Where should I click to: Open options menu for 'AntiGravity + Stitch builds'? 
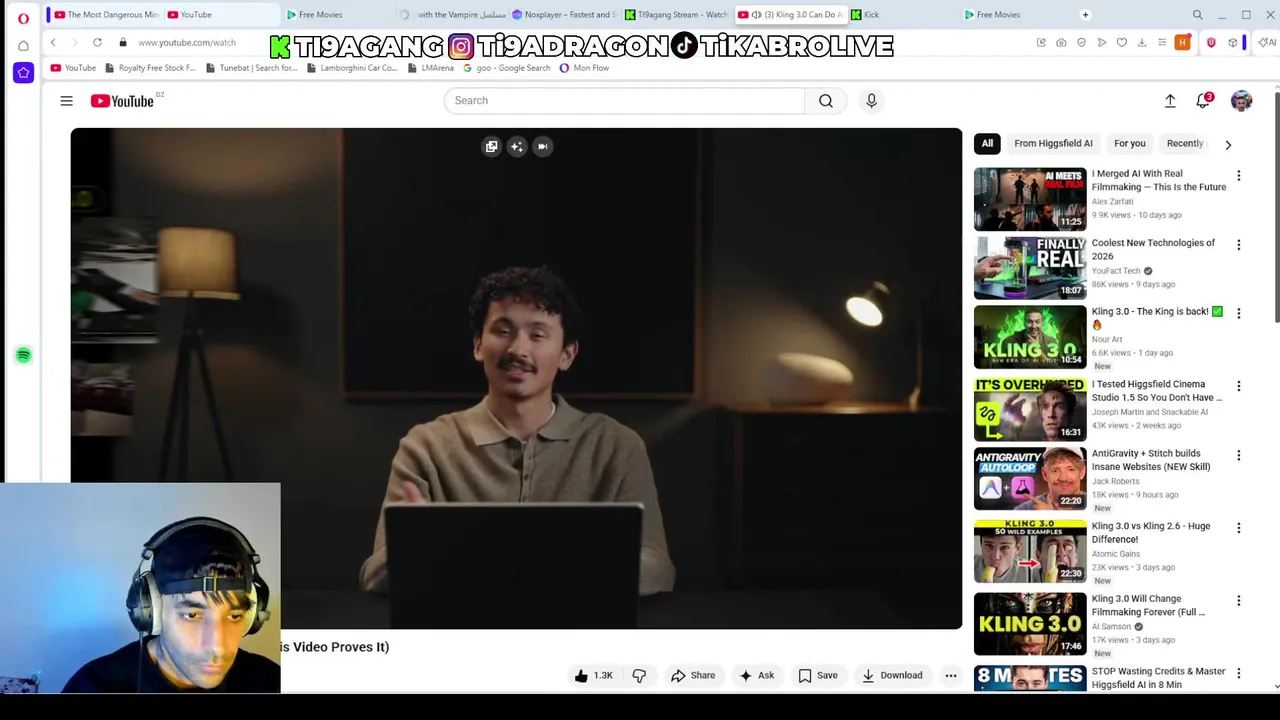click(1238, 455)
